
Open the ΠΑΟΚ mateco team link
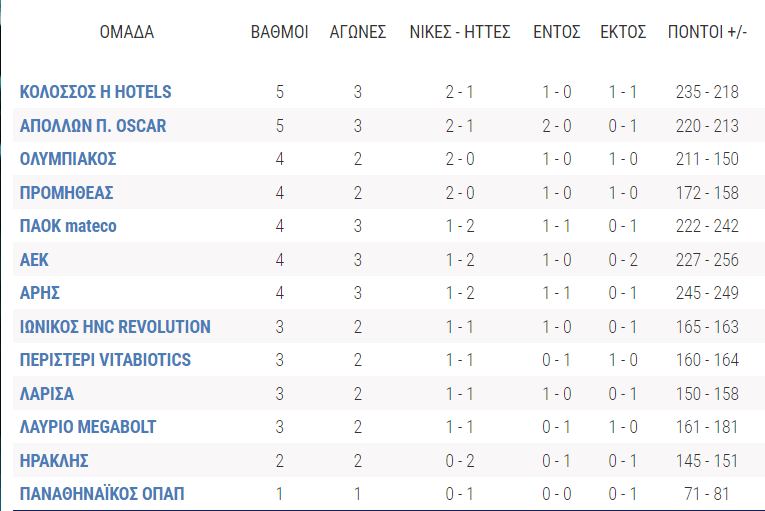[x=68, y=226]
